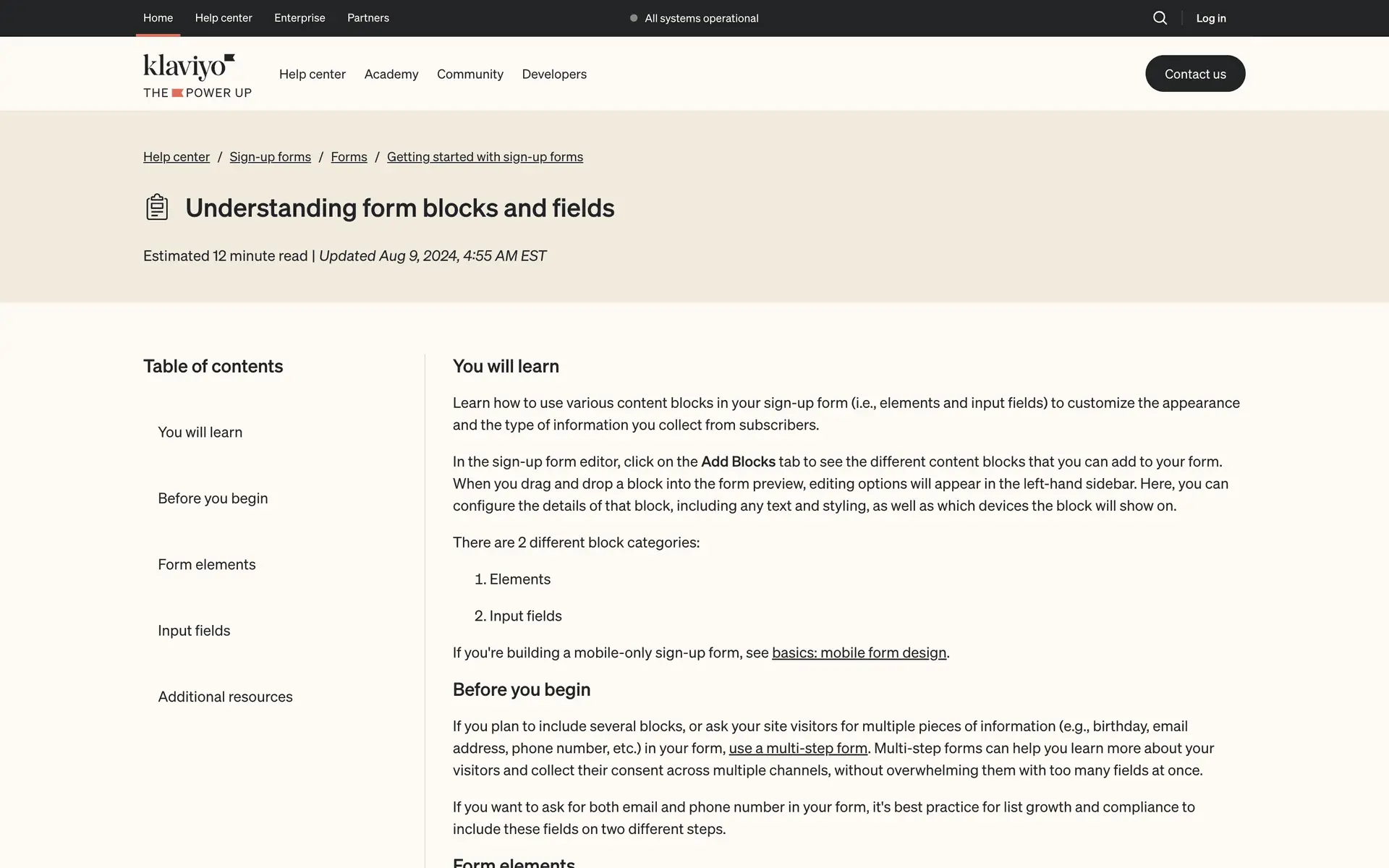Jump to Input fields in table of contents
The image size is (1389, 868).
194,631
